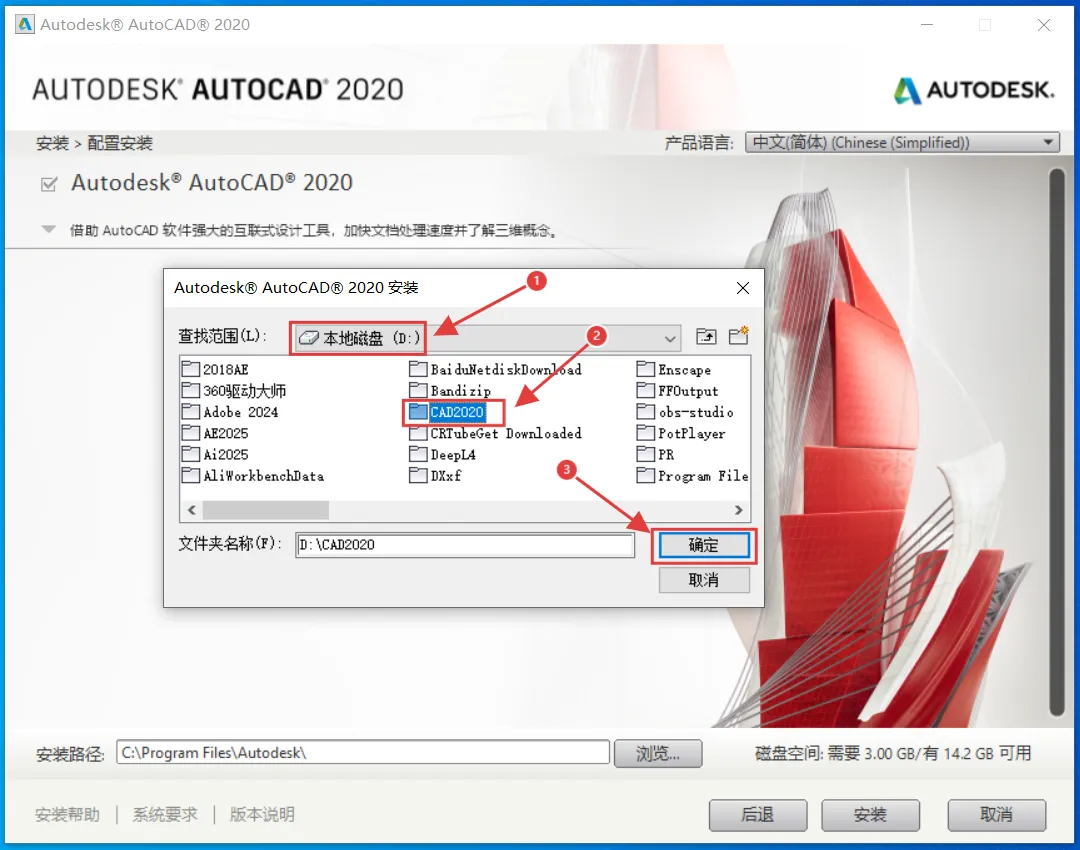This screenshot has height=850, width=1080.
Task: Click the folder list left scroll arrow
Action: 191,510
